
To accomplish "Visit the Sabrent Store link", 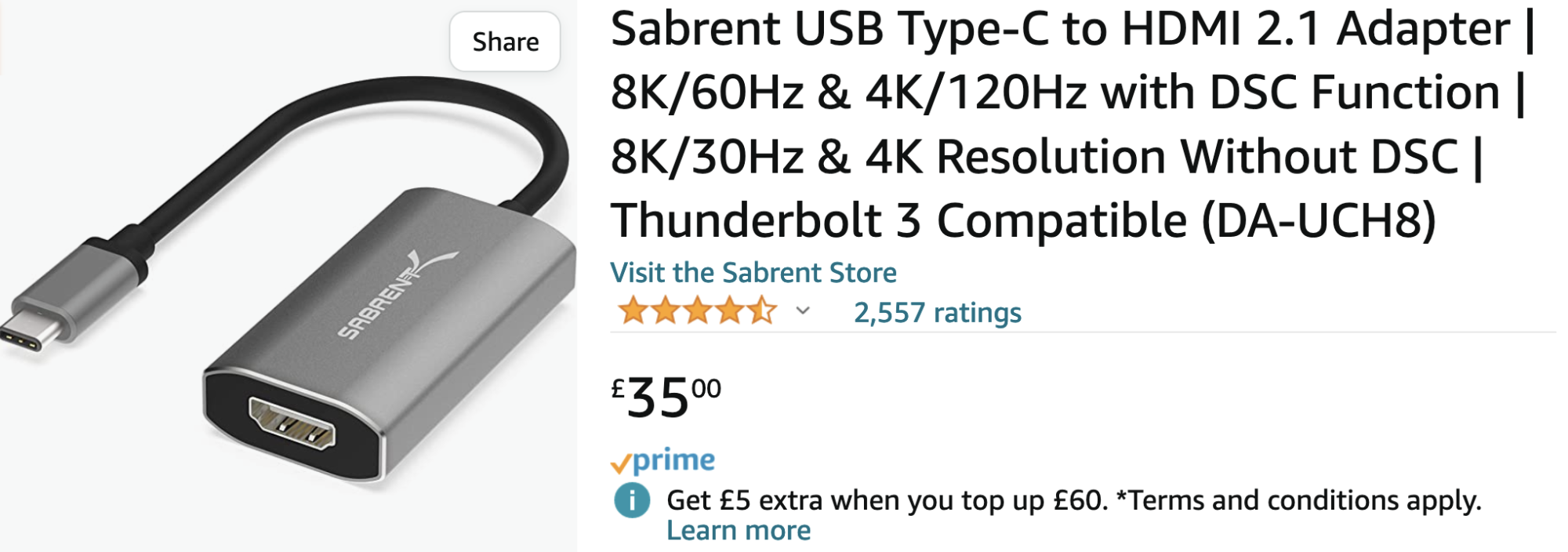I will pyautogui.click(x=753, y=272).
